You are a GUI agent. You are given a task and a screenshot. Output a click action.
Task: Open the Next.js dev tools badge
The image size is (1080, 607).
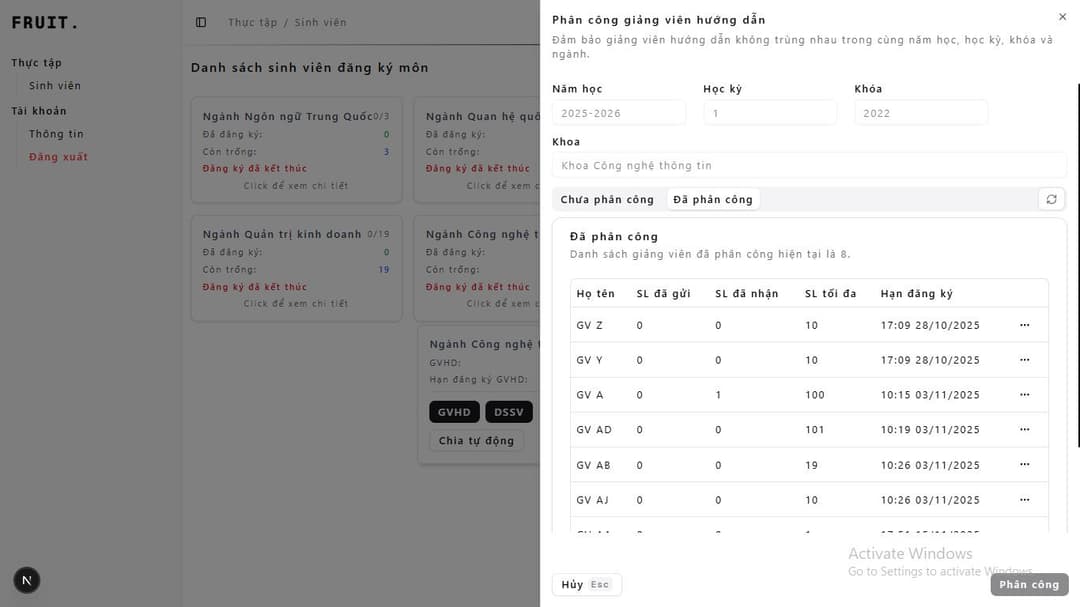coord(27,579)
